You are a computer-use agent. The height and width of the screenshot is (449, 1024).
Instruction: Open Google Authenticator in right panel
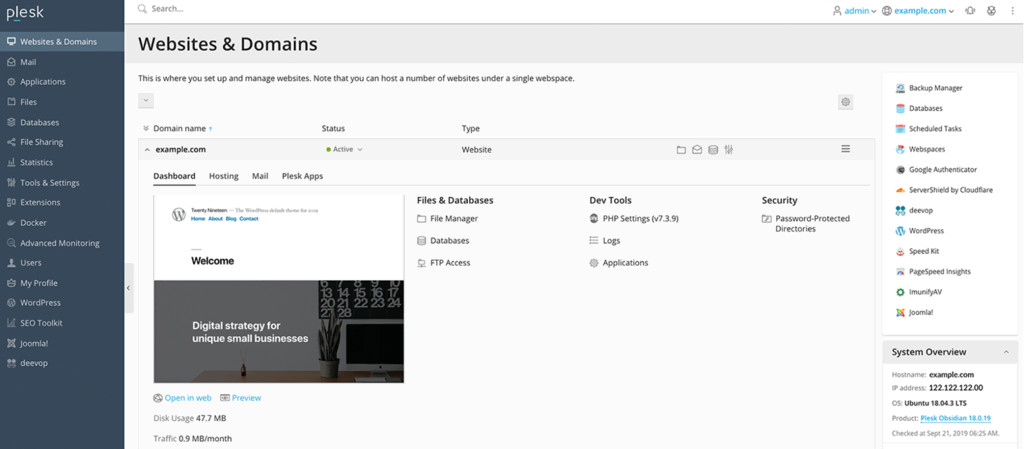(x=936, y=170)
